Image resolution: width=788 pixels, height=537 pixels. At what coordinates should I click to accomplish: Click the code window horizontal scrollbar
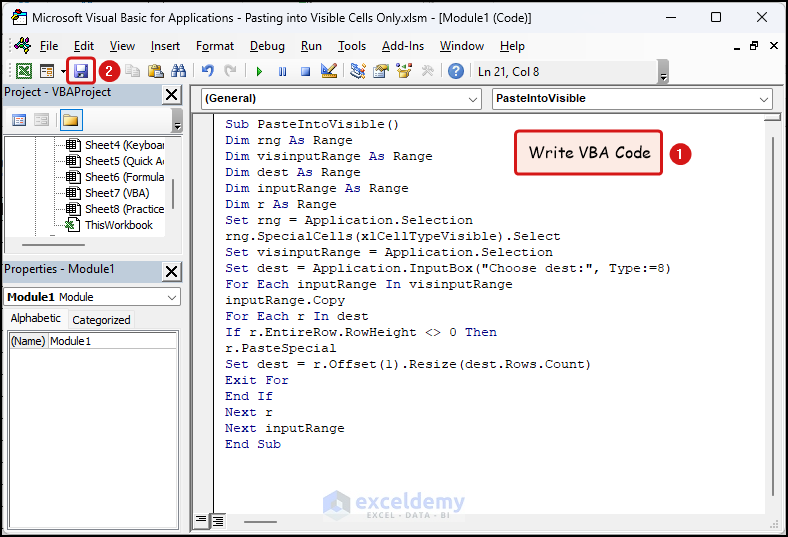tap(260, 521)
